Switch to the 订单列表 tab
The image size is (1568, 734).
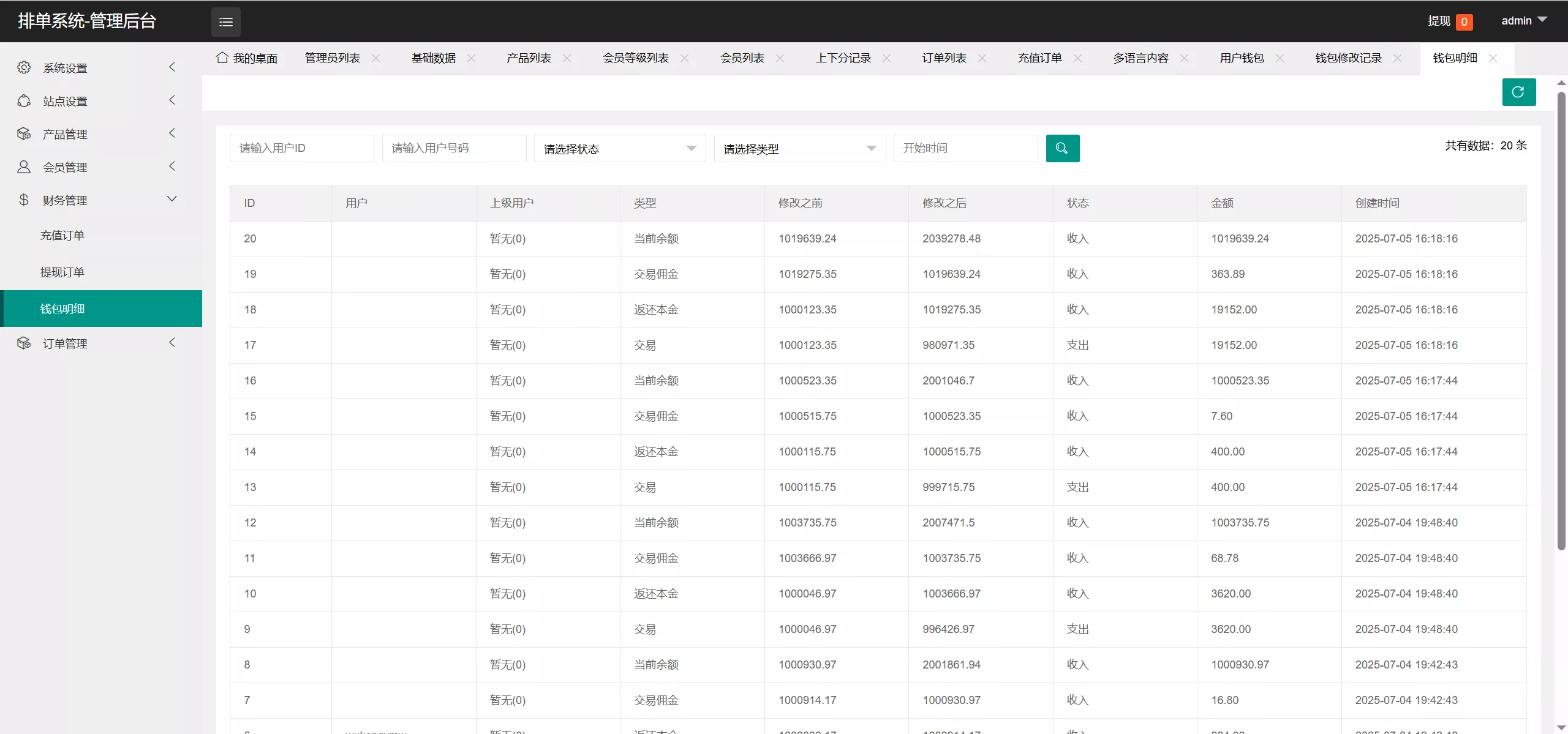coord(943,58)
